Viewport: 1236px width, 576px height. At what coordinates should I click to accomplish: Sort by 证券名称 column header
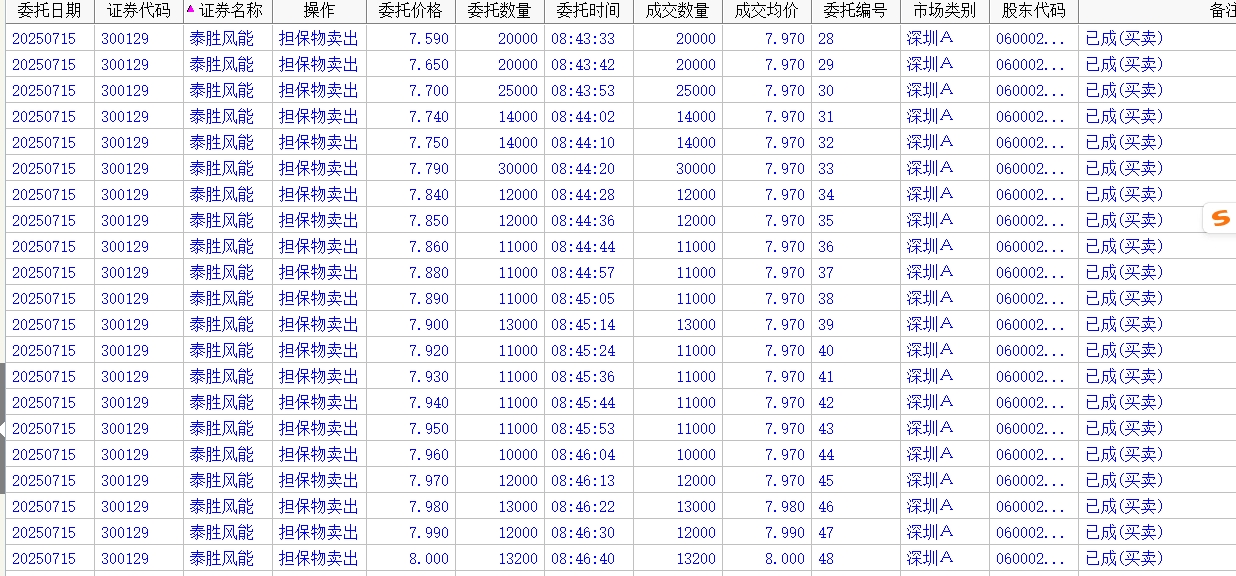(230, 11)
